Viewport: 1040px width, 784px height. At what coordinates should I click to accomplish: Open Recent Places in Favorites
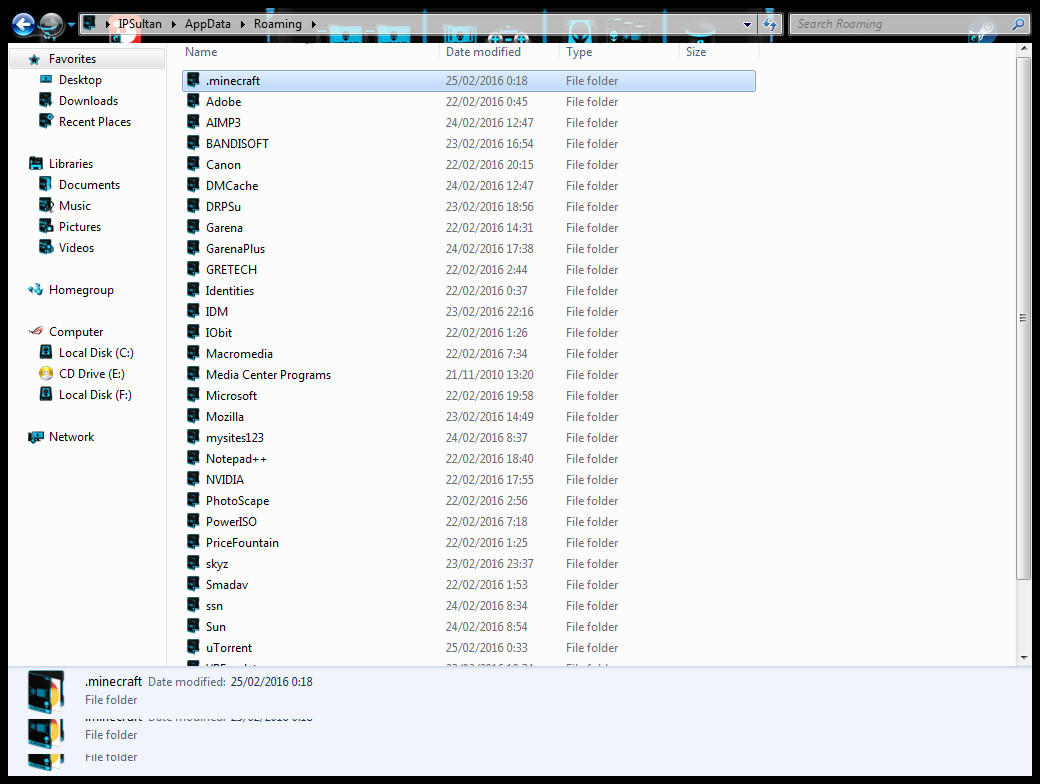pyautogui.click(x=95, y=122)
